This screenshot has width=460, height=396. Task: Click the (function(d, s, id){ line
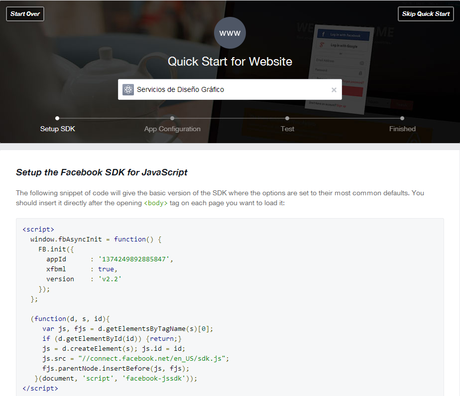click(70, 319)
